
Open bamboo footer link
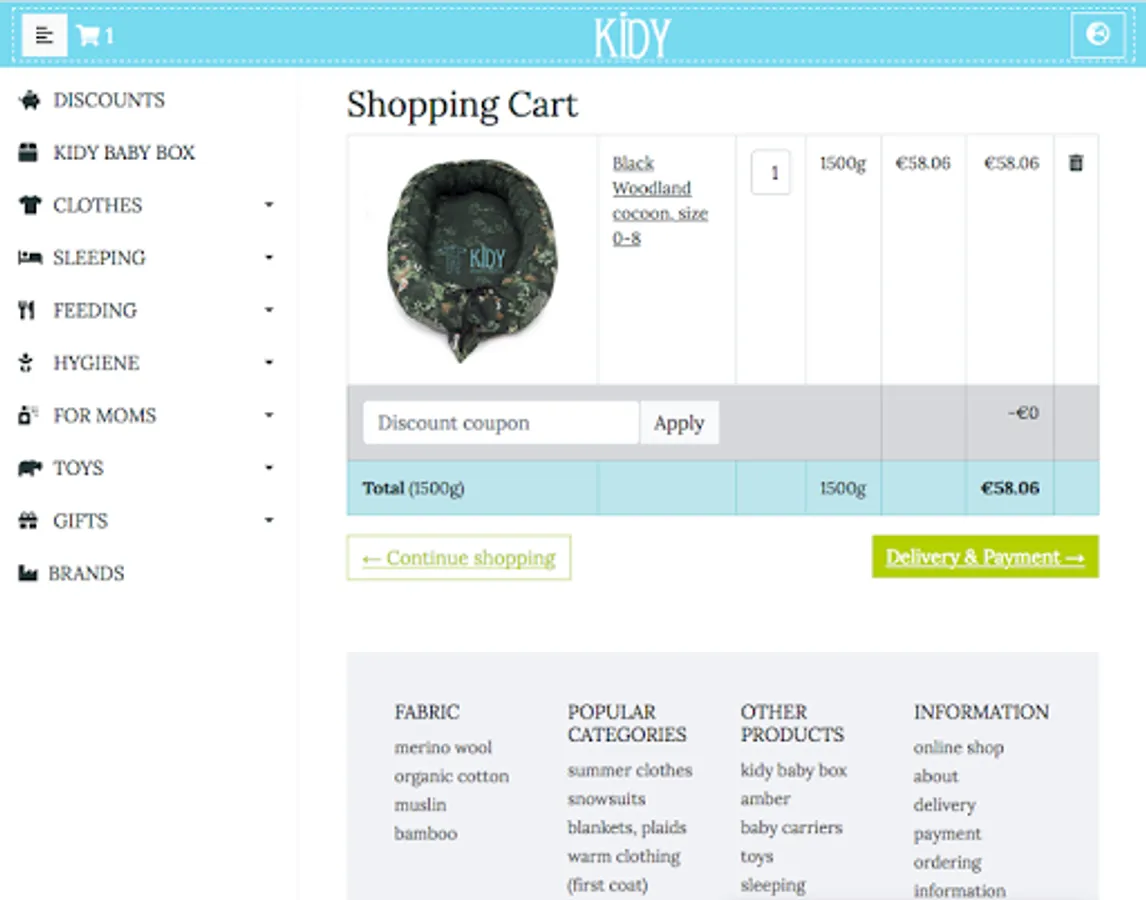click(426, 833)
